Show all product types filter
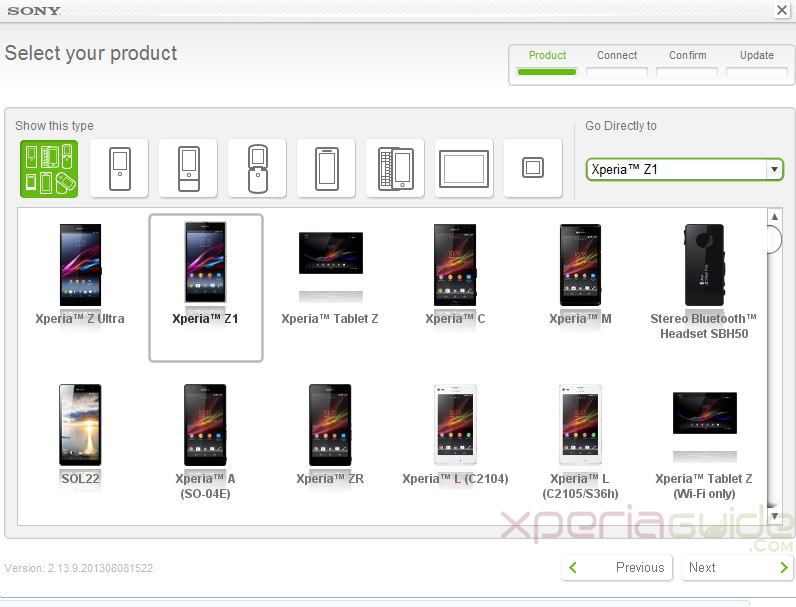Viewport: 796px width, 607px height. [x=49, y=168]
